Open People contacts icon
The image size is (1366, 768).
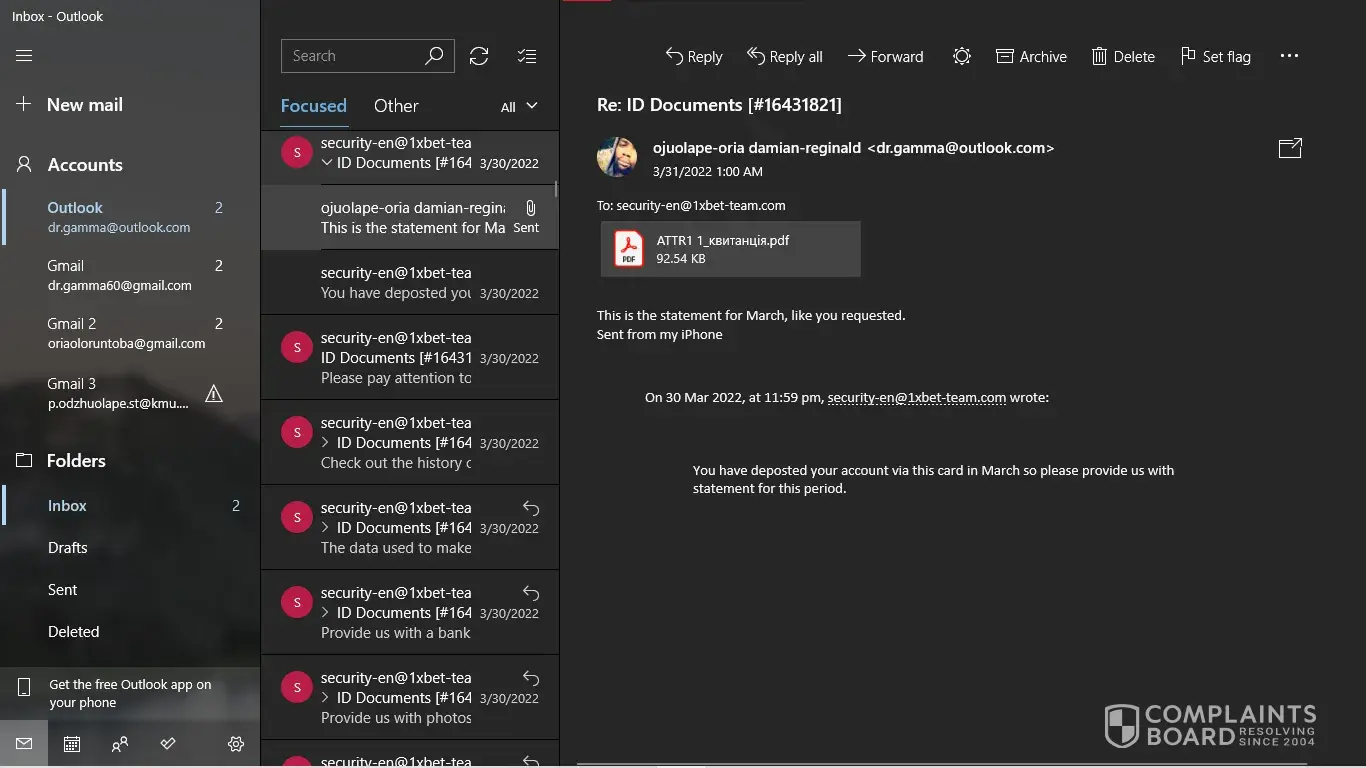click(120, 744)
